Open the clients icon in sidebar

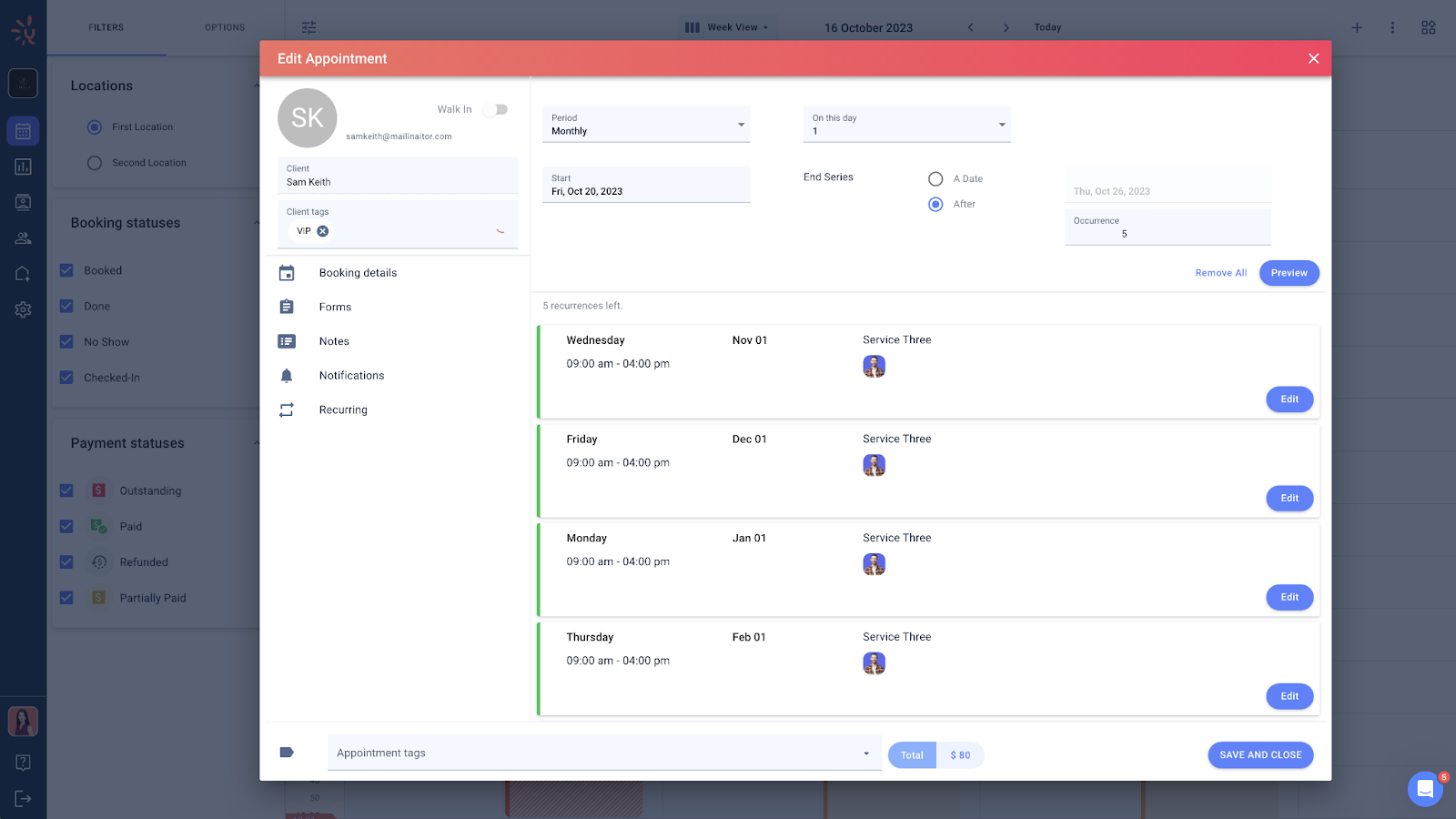pos(23,238)
